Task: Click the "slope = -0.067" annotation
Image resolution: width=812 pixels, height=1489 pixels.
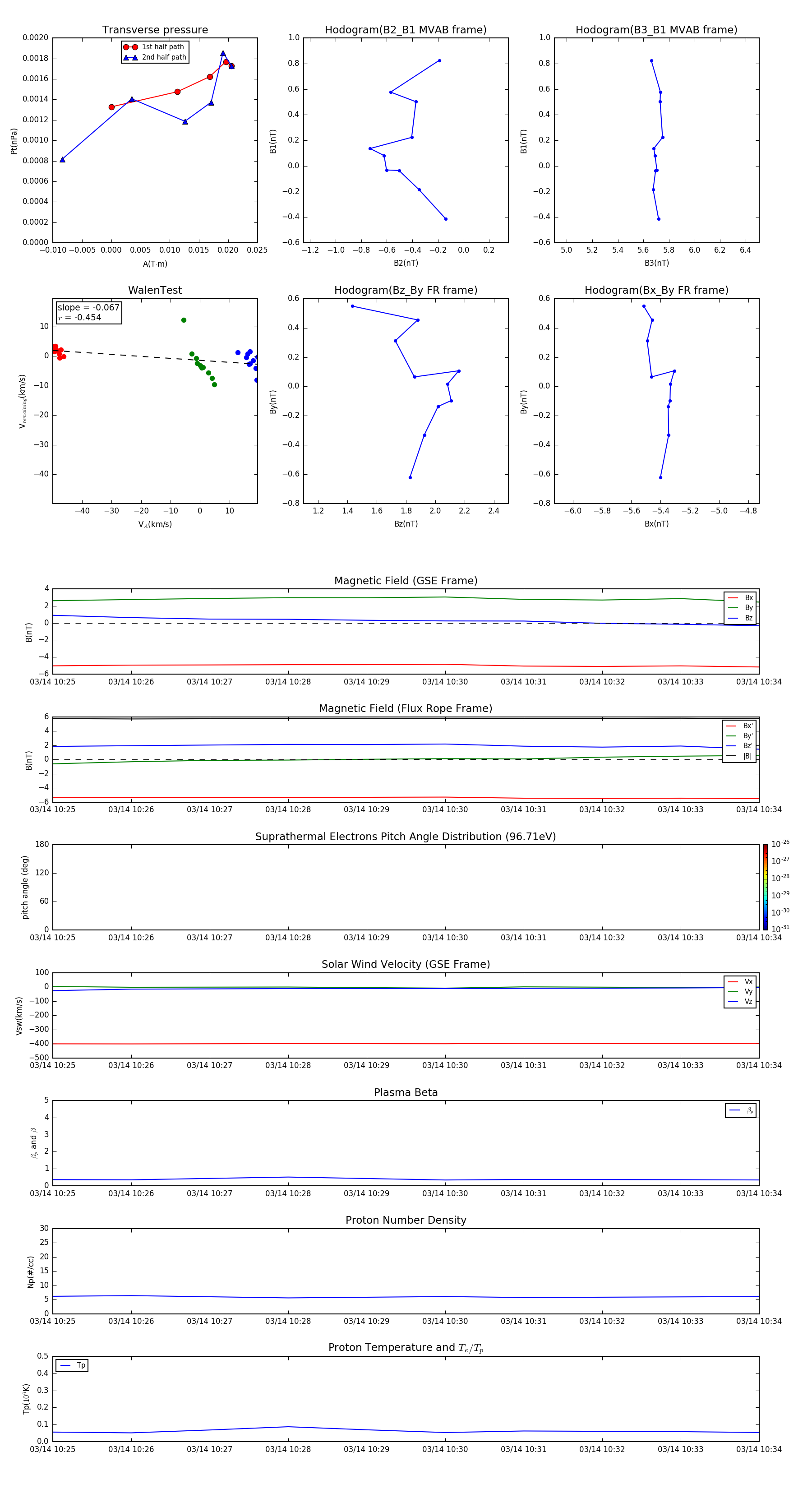Action: (x=88, y=308)
